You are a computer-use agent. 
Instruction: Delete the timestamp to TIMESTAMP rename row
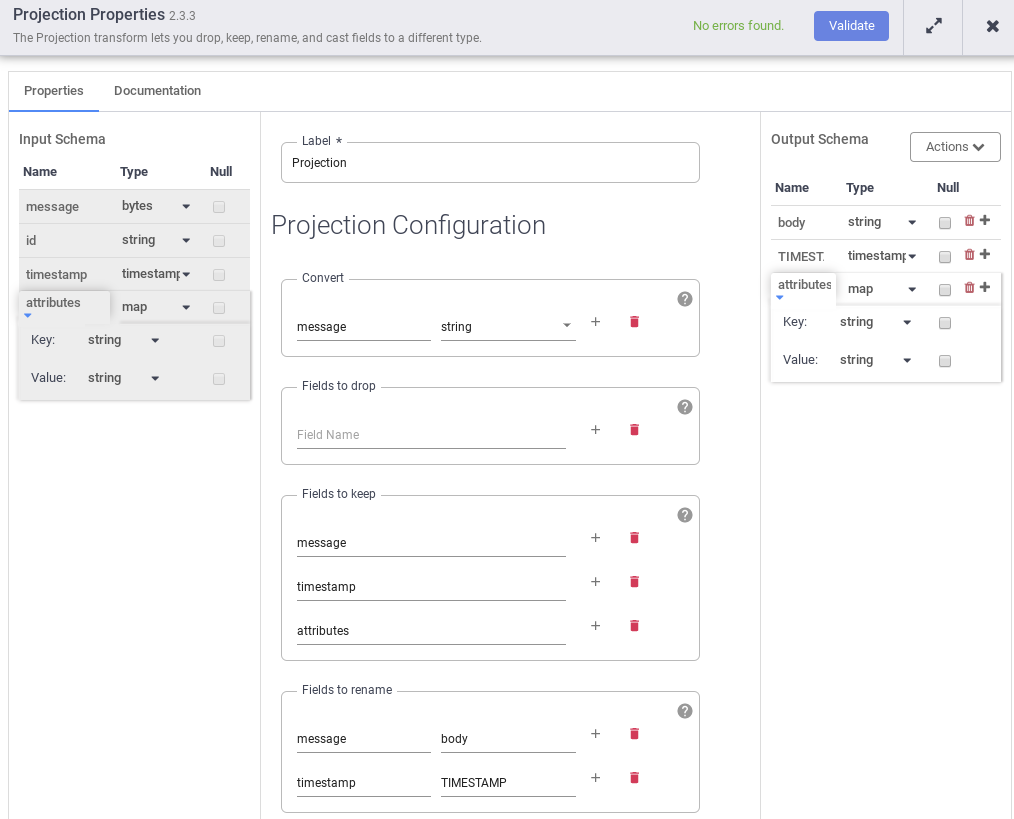tap(634, 778)
